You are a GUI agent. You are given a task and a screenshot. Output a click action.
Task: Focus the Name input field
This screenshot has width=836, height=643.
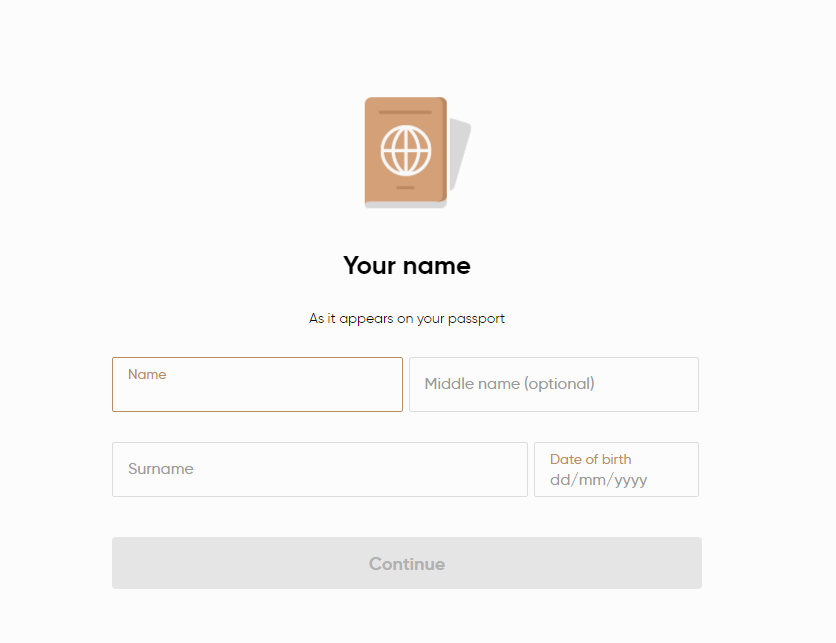point(258,384)
